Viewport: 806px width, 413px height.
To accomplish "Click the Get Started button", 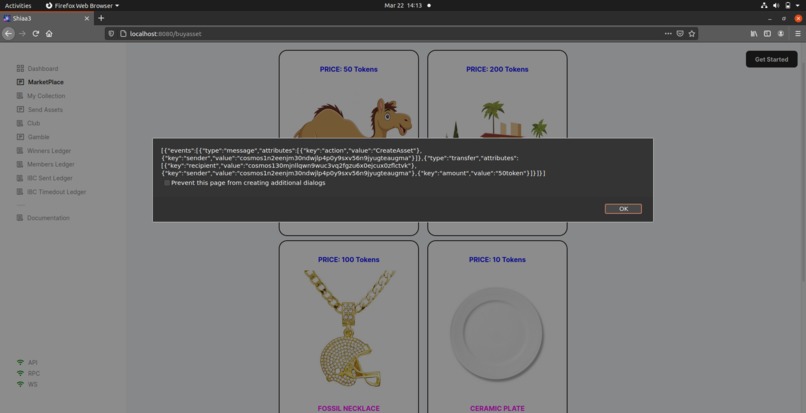I will (x=771, y=60).
